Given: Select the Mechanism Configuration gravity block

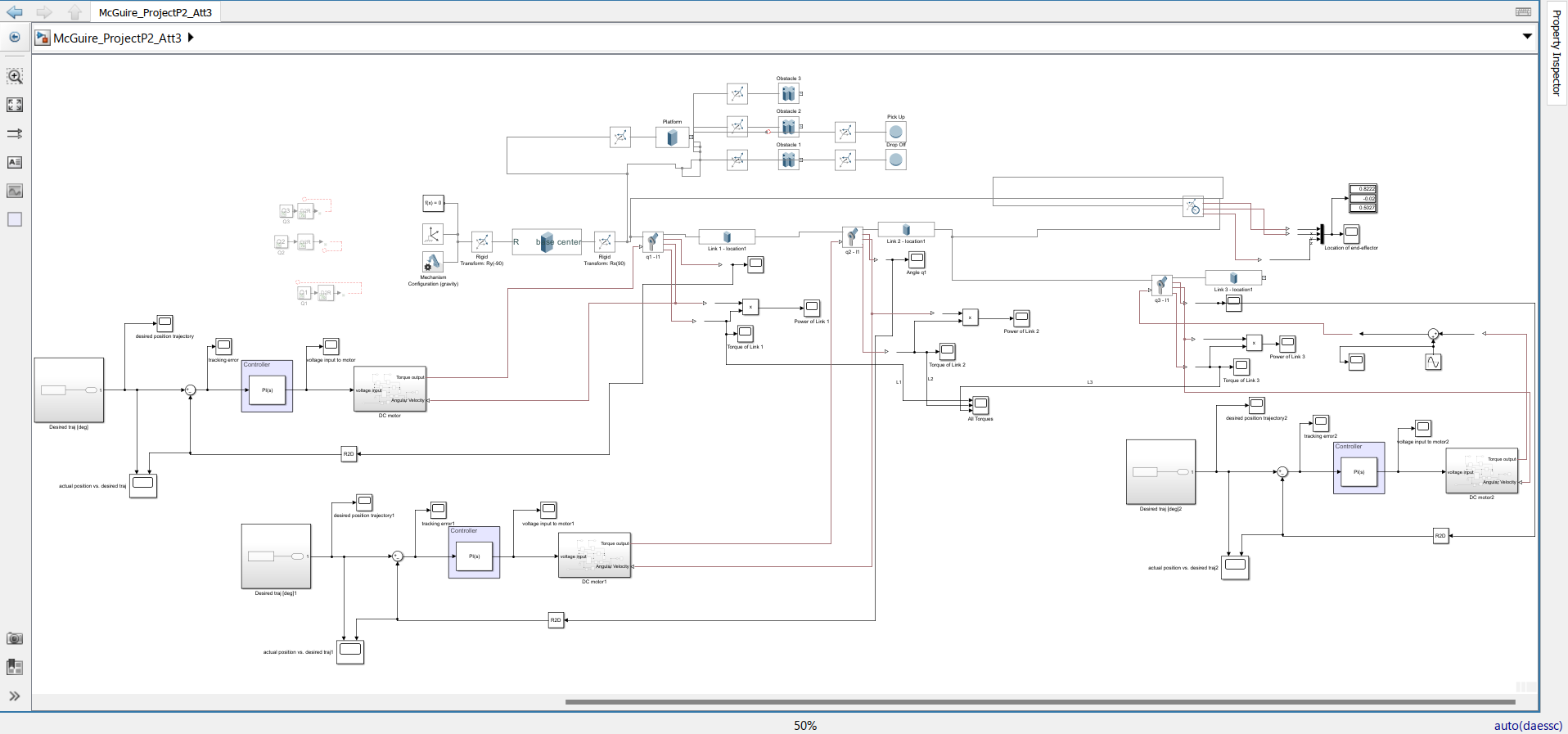Looking at the screenshot, I should click(433, 262).
